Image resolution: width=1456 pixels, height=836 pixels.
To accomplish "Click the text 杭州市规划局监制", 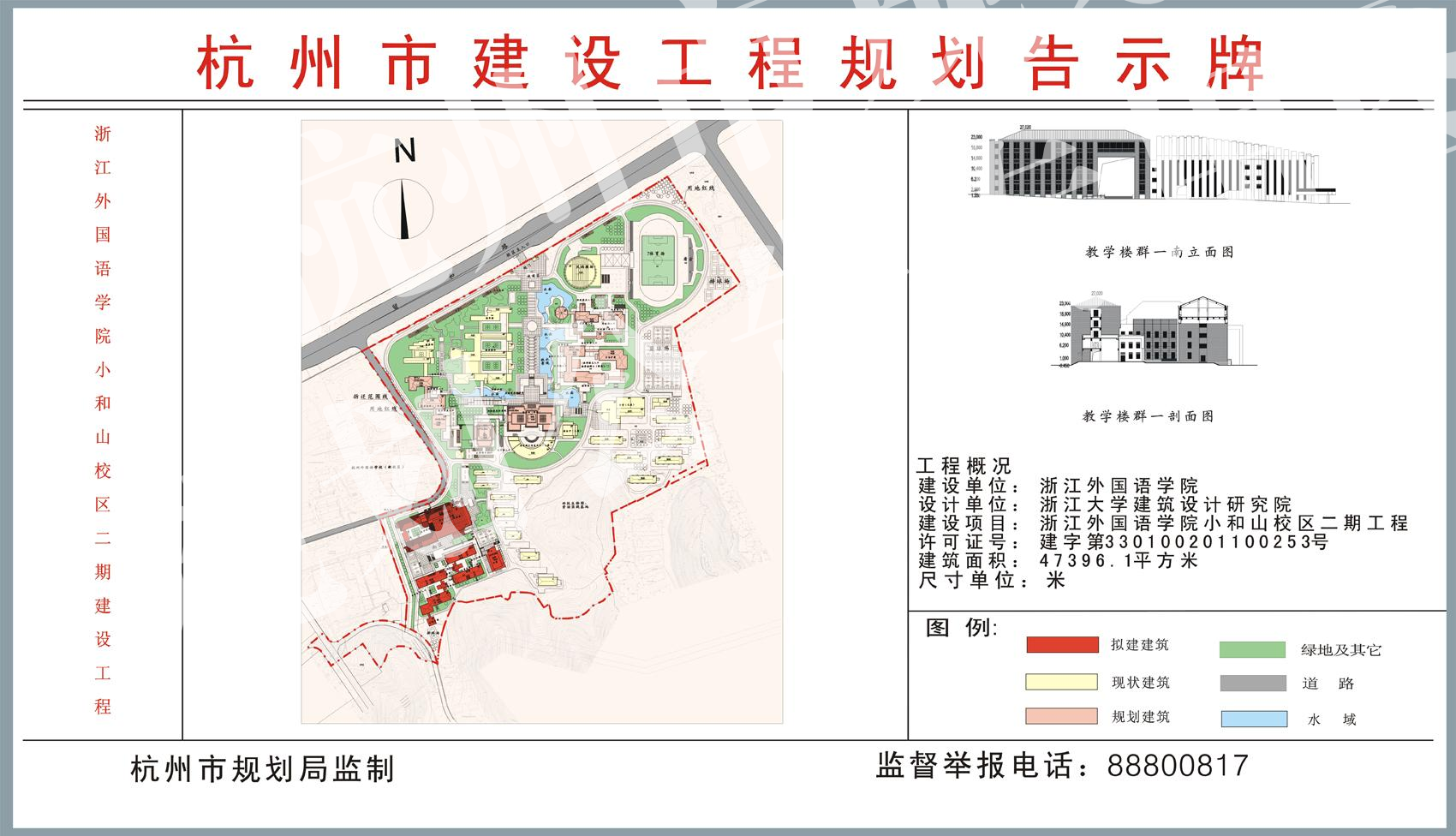I will point(263,770).
